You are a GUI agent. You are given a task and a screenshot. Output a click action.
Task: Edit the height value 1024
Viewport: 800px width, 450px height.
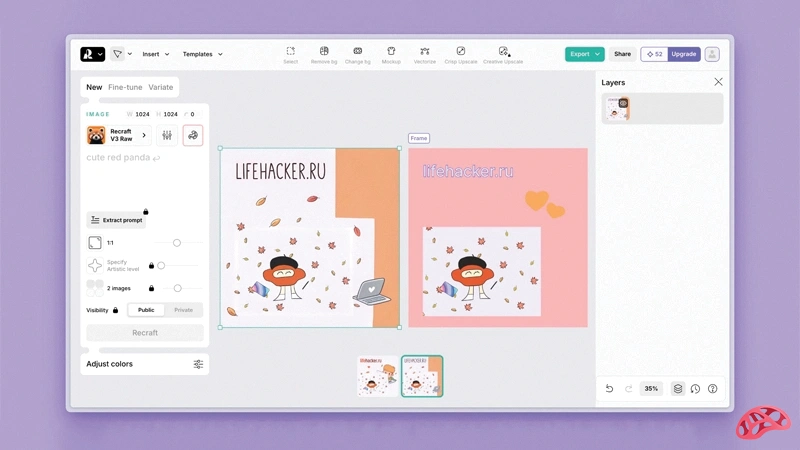pyautogui.click(x=170, y=114)
